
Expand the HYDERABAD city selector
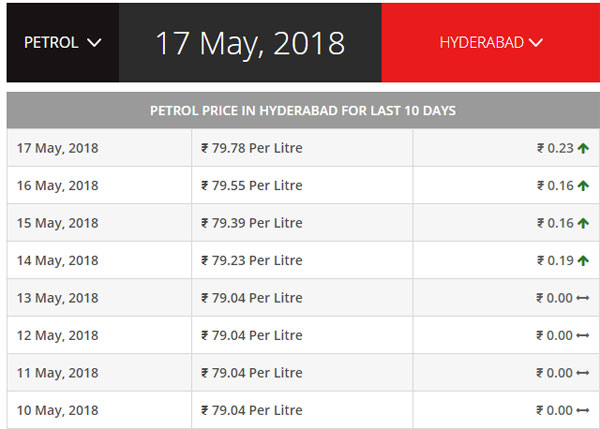tap(491, 42)
